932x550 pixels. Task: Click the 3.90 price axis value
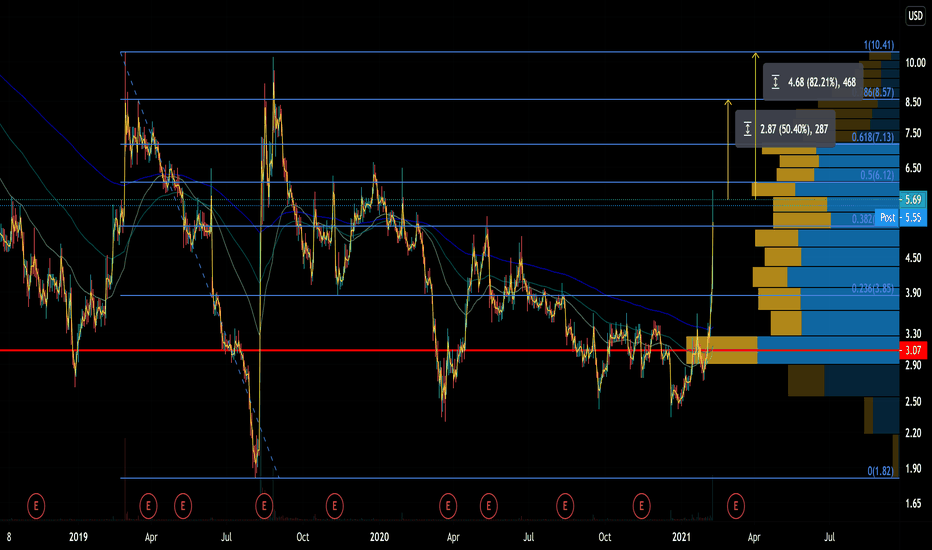pos(914,293)
